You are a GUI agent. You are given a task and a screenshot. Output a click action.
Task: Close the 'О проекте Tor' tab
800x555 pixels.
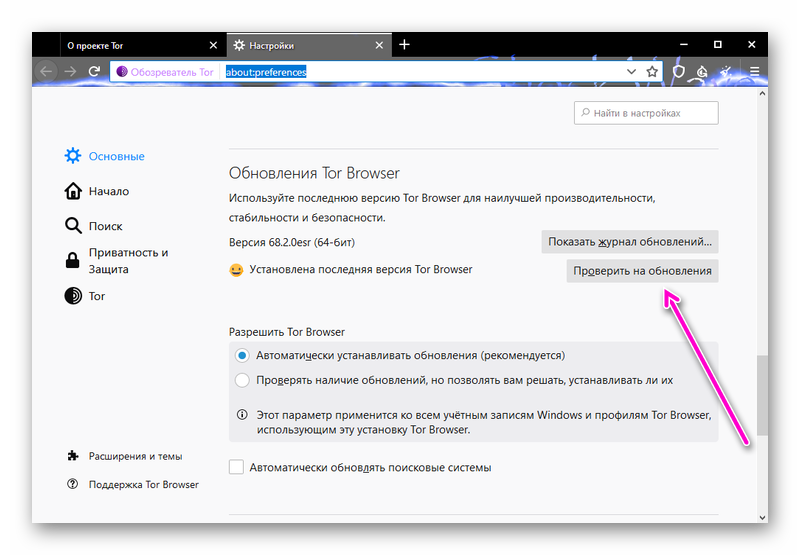click(213, 45)
